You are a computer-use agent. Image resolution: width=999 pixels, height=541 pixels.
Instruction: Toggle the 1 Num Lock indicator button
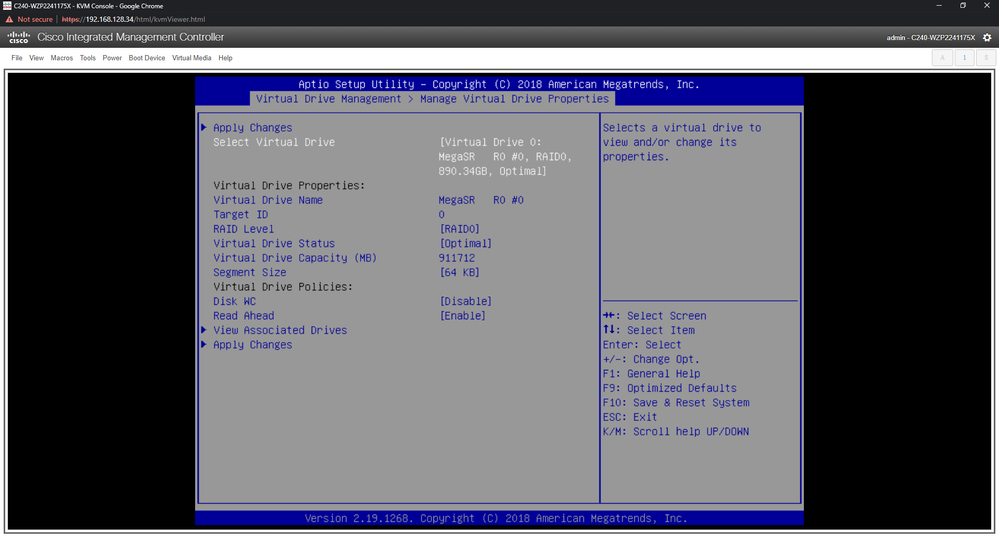964,57
